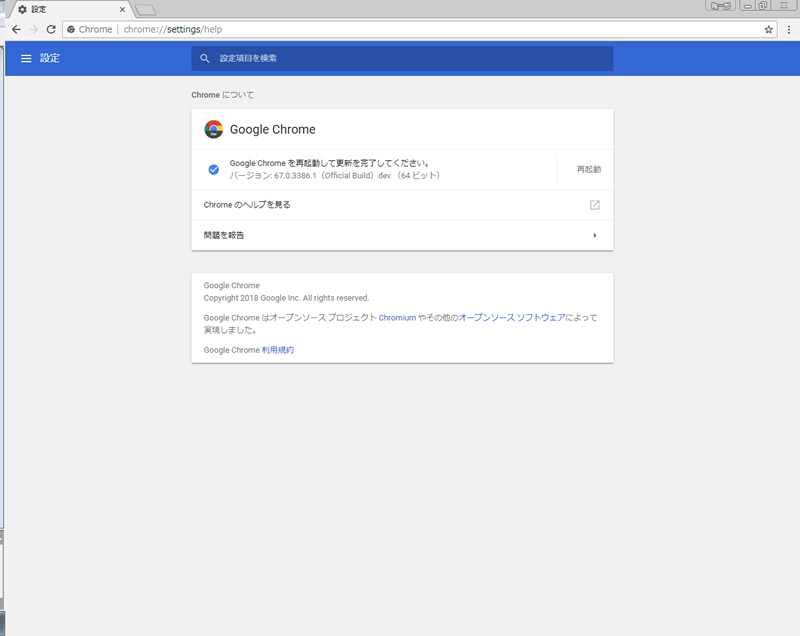Reload the page with refresh icon
800x636 pixels.
click(x=51, y=30)
